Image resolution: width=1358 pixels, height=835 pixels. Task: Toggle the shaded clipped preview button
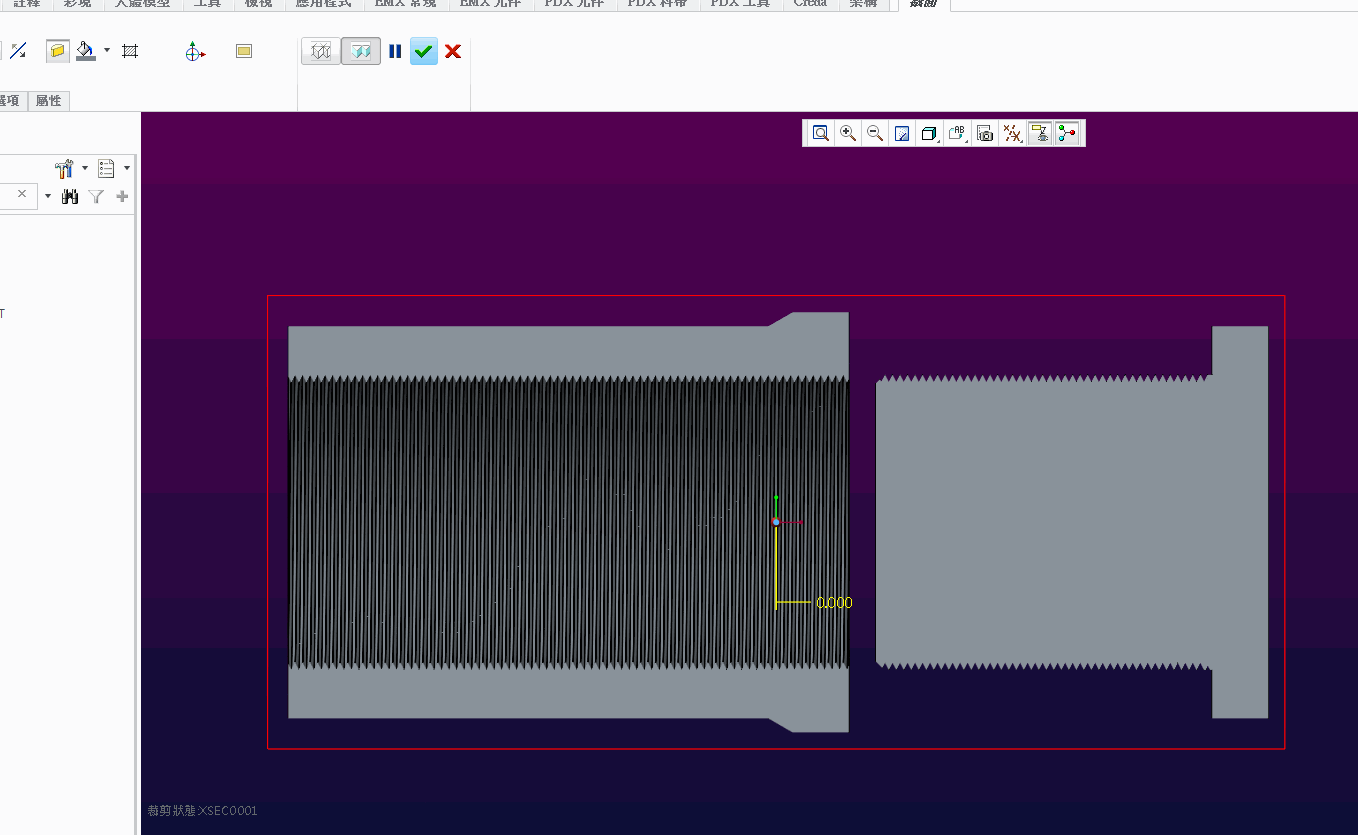(361, 51)
